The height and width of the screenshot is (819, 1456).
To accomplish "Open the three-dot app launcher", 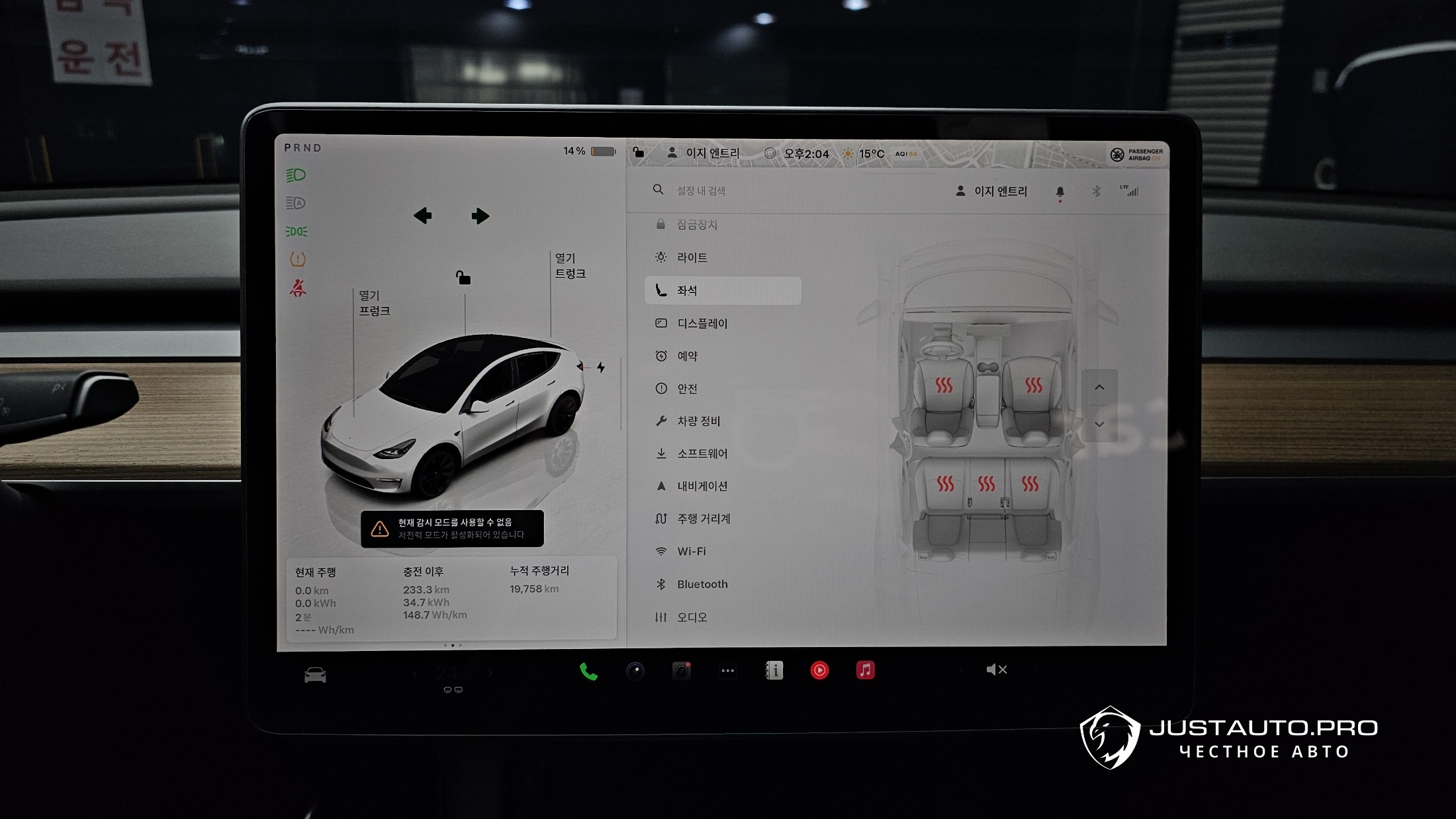I will pyautogui.click(x=727, y=671).
